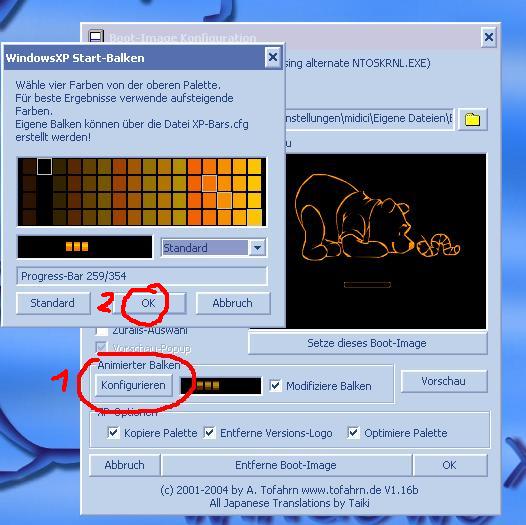526x525 pixels.
Task: Click the start-bar preview in the Start-Balken dialog
Action: click(85, 247)
